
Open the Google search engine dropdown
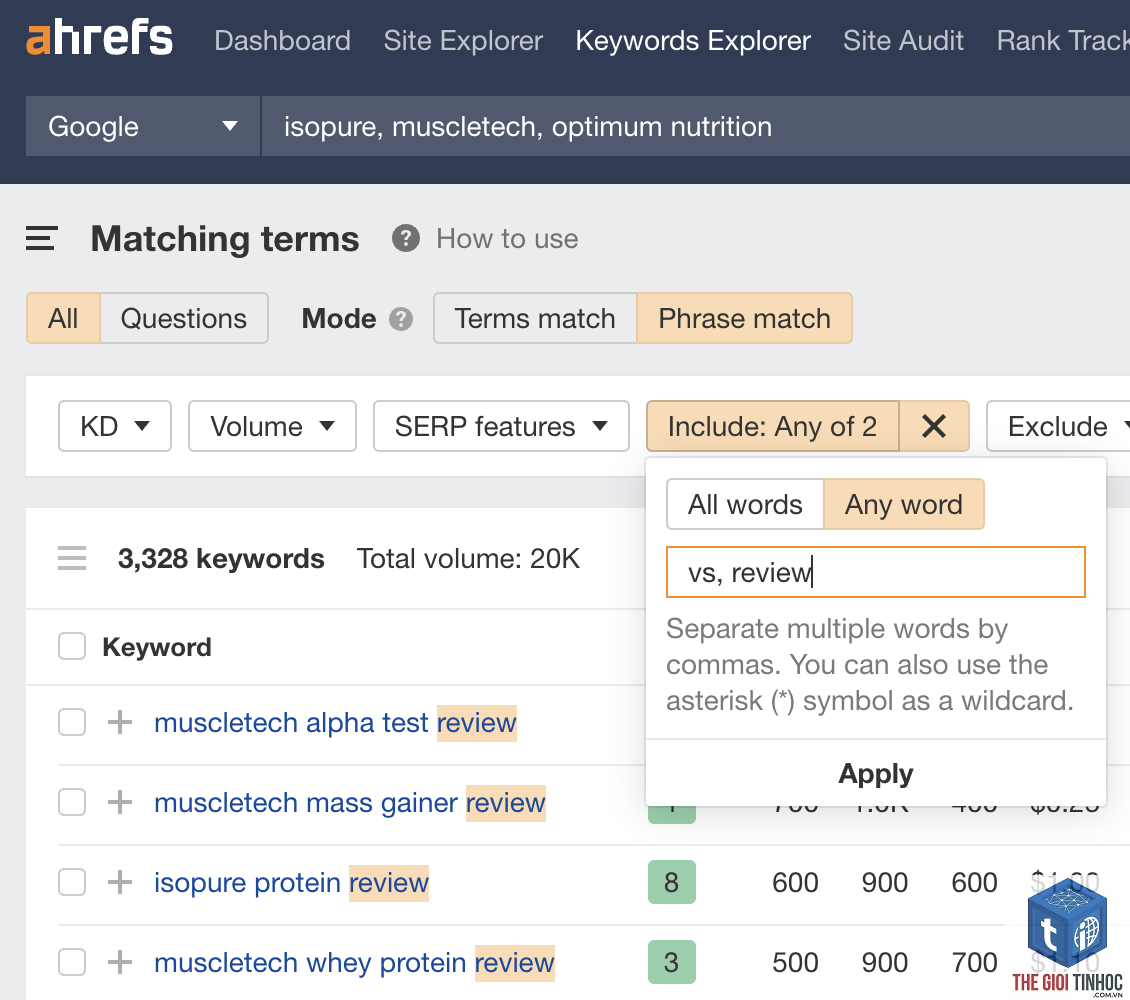tap(143, 126)
